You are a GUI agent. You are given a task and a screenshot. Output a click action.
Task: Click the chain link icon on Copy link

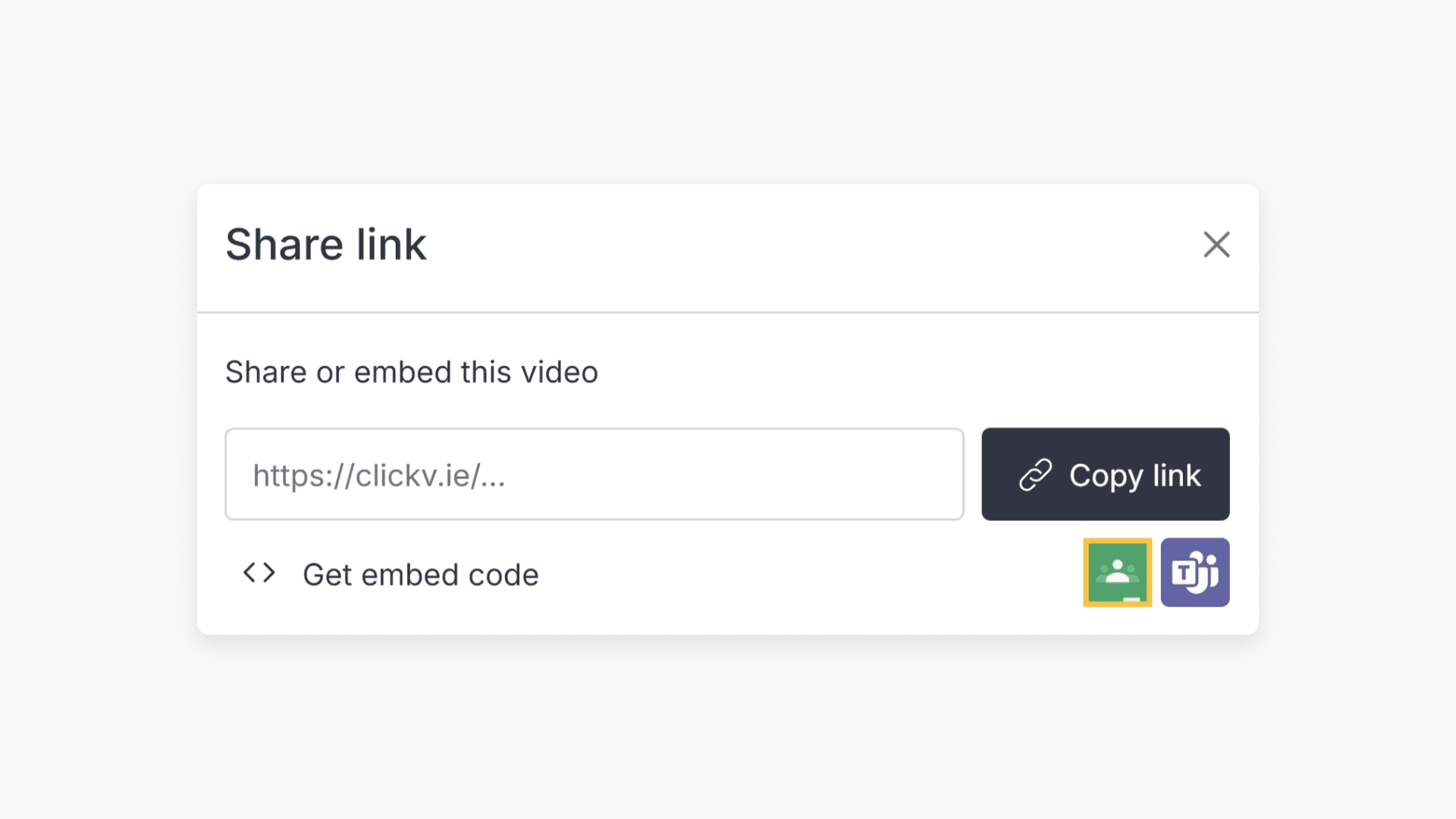[x=1036, y=474]
